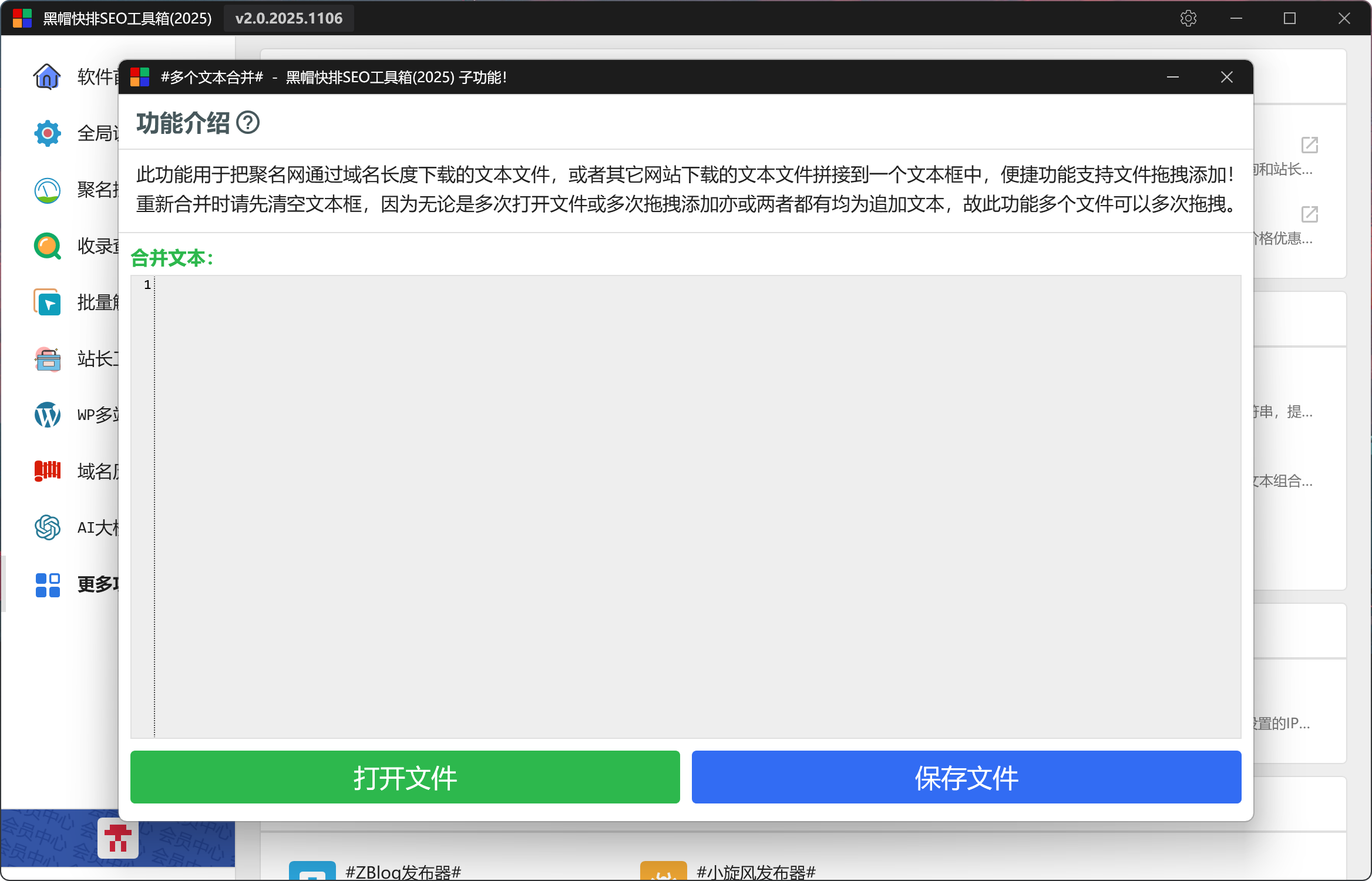The image size is (1372, 881).
Task: Click inside the merged text editor area
Action: coord(697,505)
